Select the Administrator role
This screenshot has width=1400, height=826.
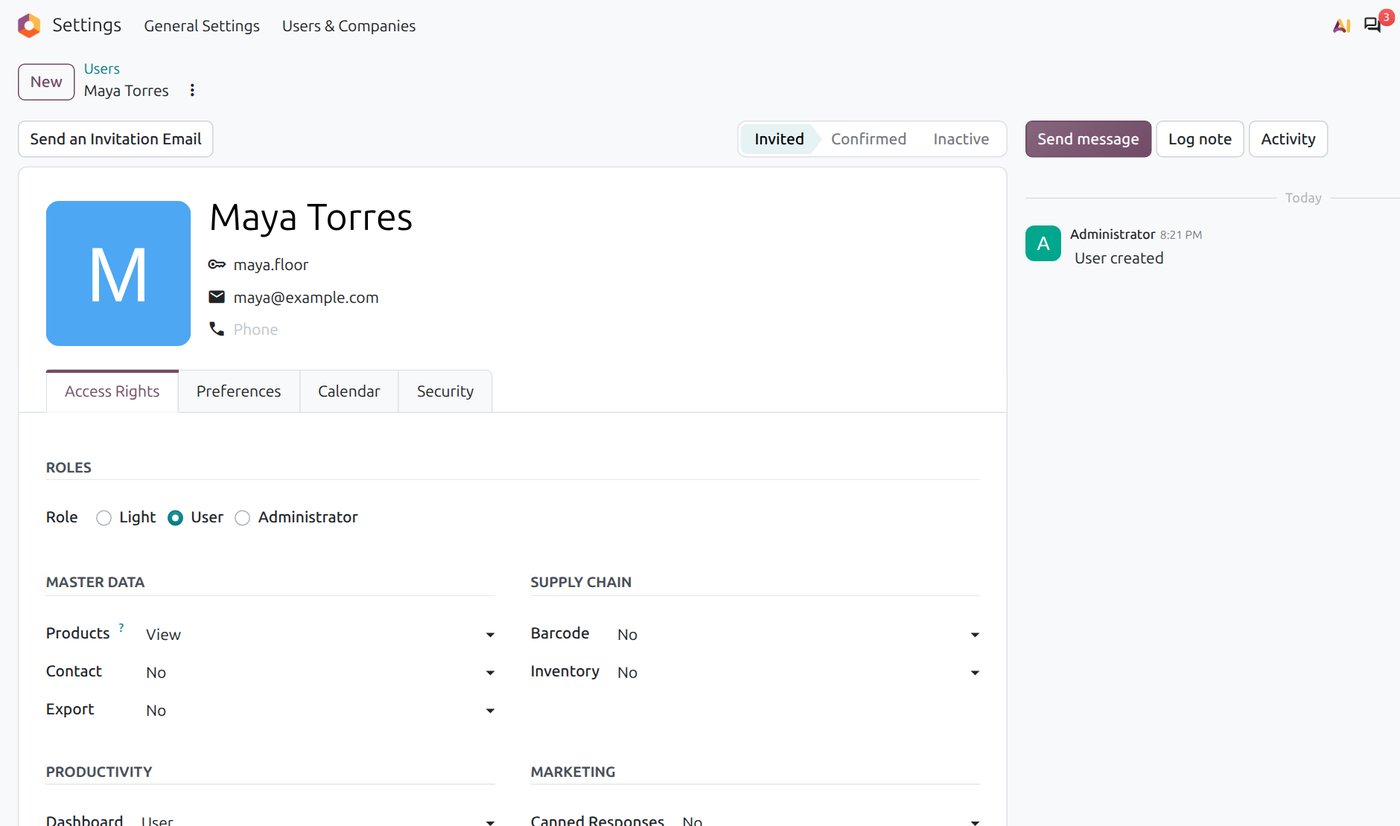click(242, 518)
